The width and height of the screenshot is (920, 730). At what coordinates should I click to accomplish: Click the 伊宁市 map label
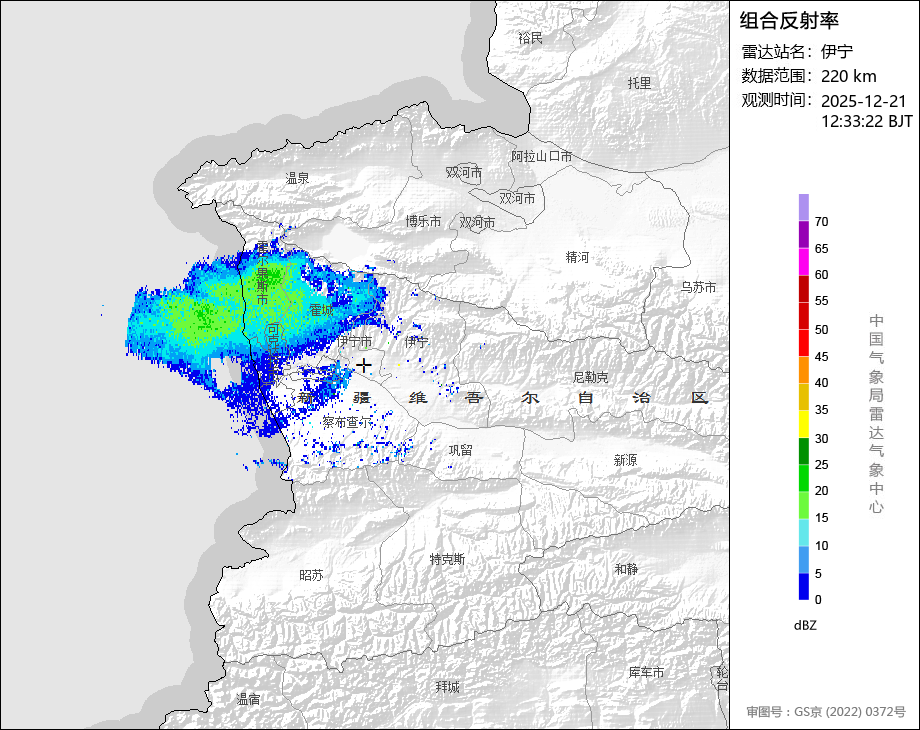coord(354,341)
